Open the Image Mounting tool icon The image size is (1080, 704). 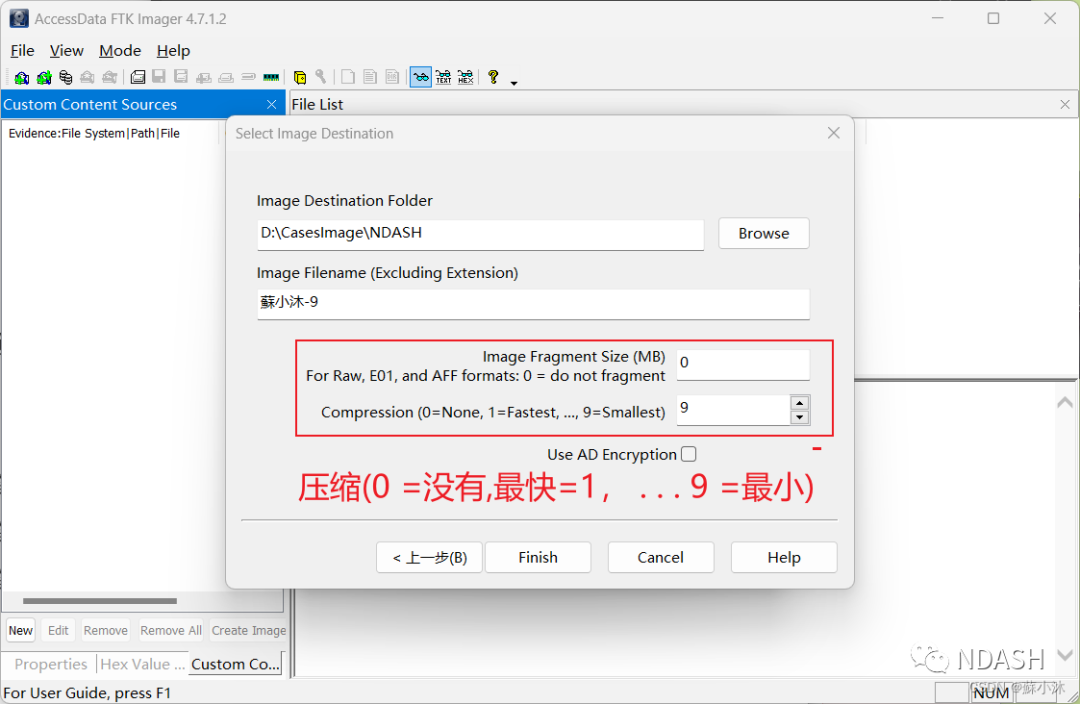click(x=65, y=77)
